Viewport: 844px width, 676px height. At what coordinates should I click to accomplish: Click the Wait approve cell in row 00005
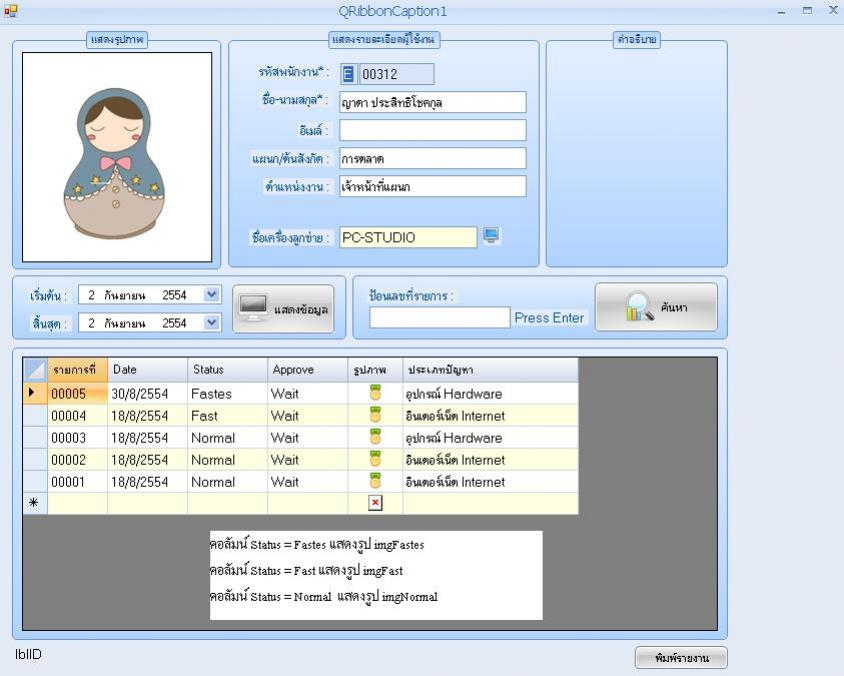click(307, 393)
